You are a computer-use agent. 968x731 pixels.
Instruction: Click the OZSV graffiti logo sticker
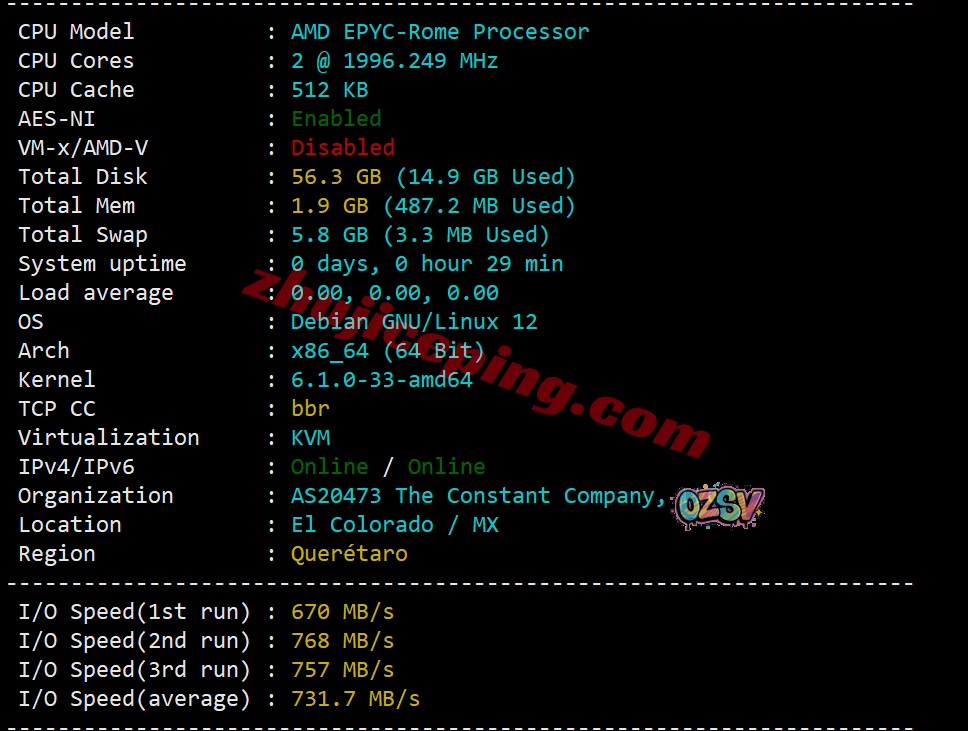pos(719,506)
